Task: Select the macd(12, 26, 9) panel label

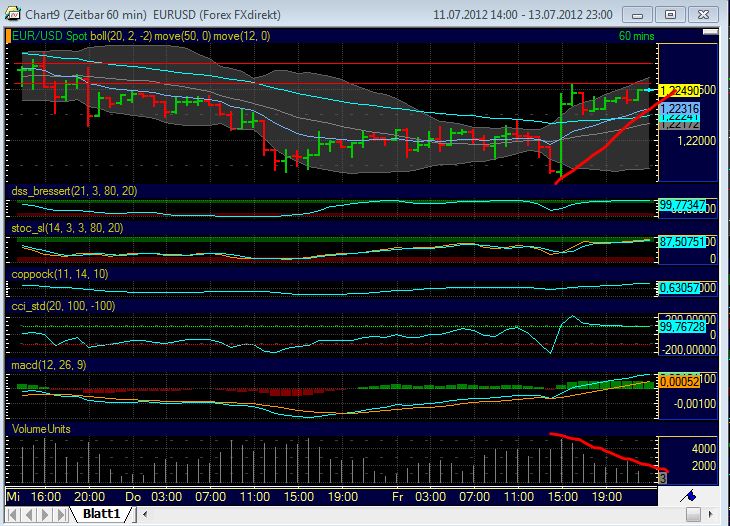Action: click(x=49, y=365)
